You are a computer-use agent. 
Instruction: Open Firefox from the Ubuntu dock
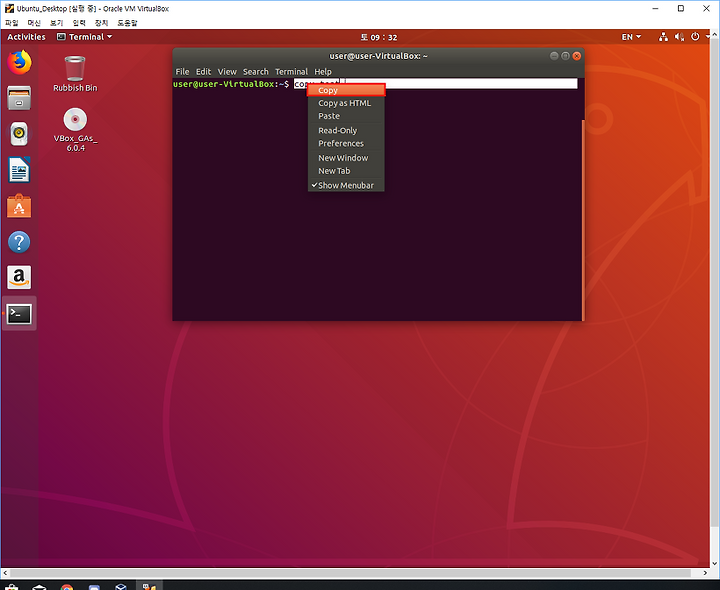[19, 62]
